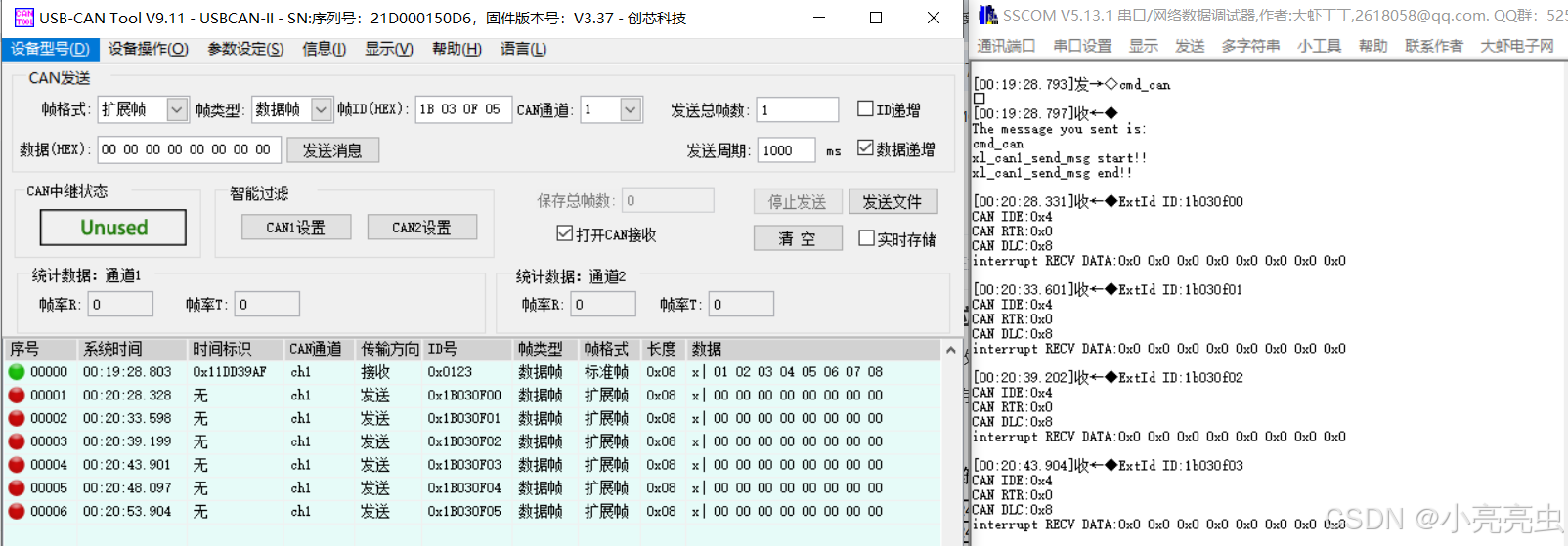Click the 时间标识 column header
1568x546 pixels.
pos(236,349)
